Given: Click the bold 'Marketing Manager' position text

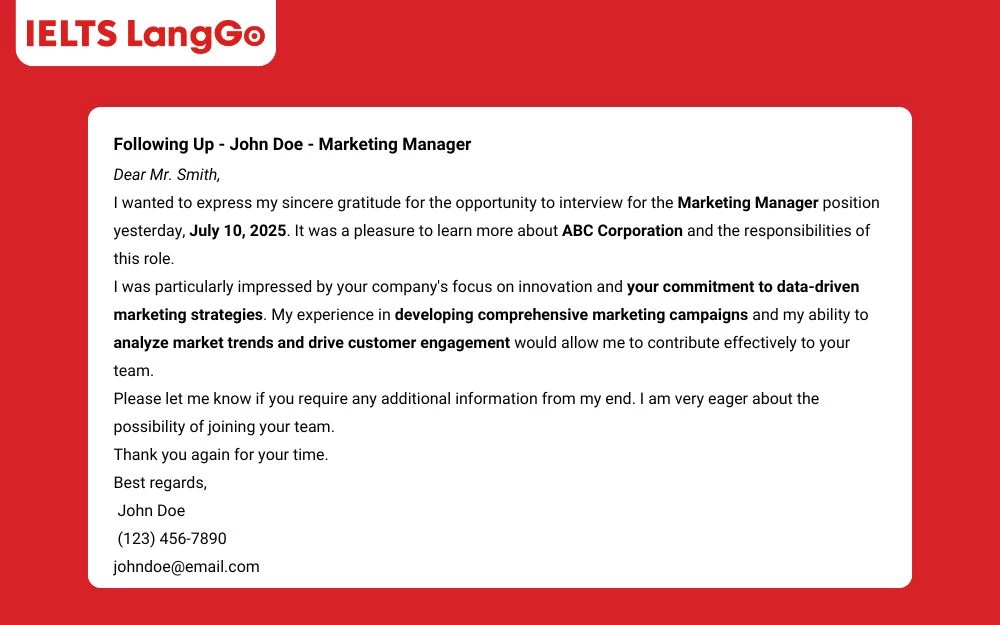Looking at the screenshot, I should click(747, 203).
